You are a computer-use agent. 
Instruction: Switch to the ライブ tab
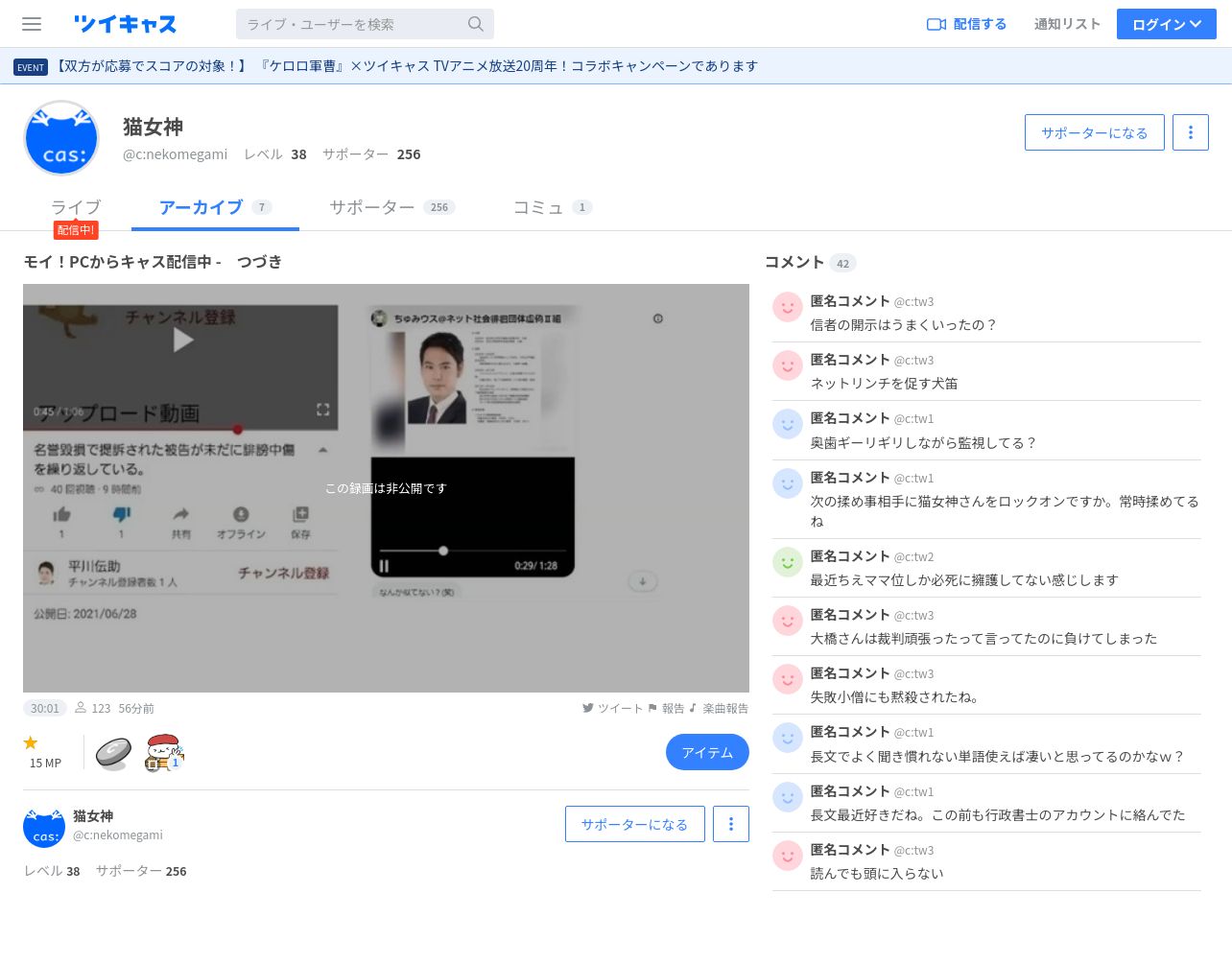click(x=76, y=207)
